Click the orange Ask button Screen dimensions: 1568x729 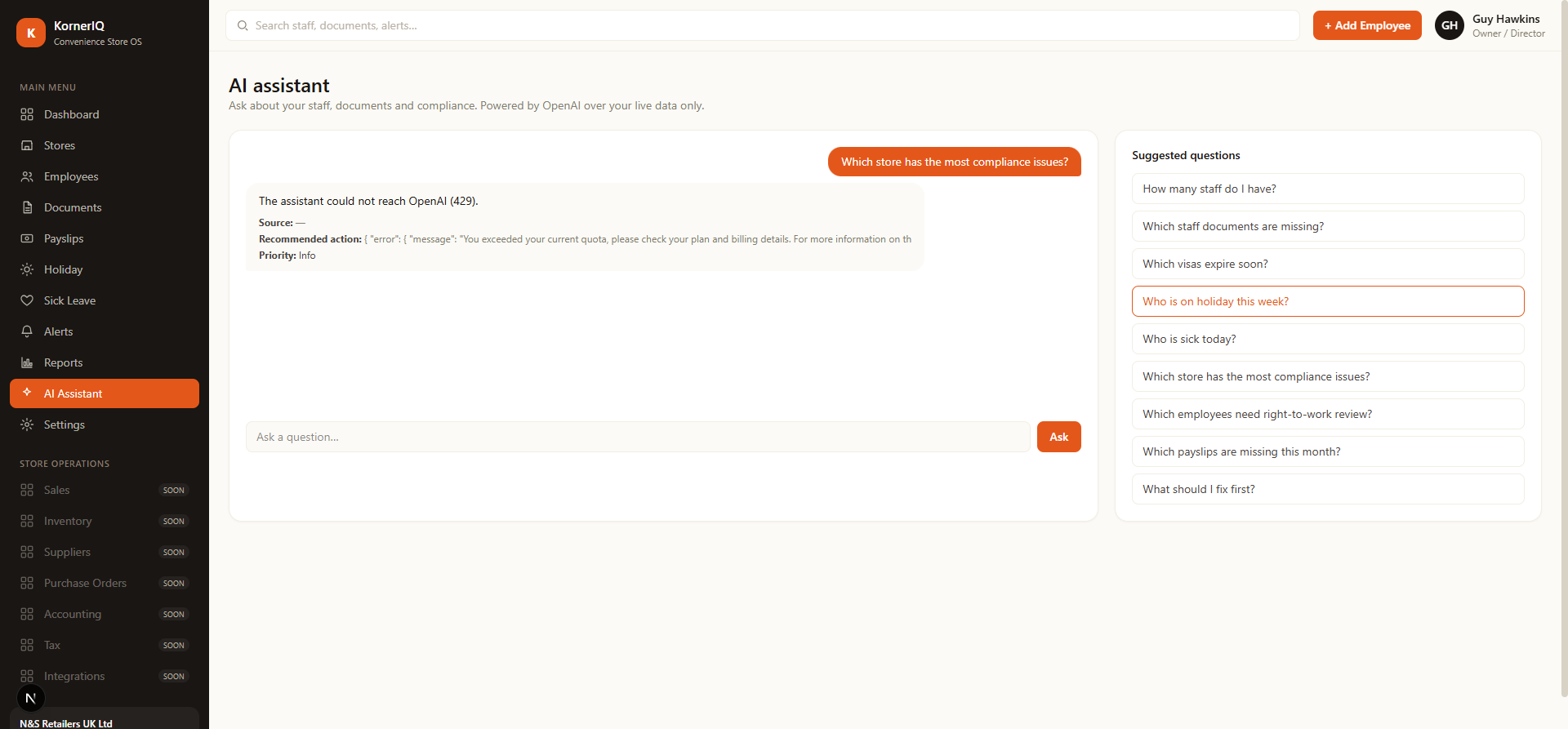[1059, 437]
